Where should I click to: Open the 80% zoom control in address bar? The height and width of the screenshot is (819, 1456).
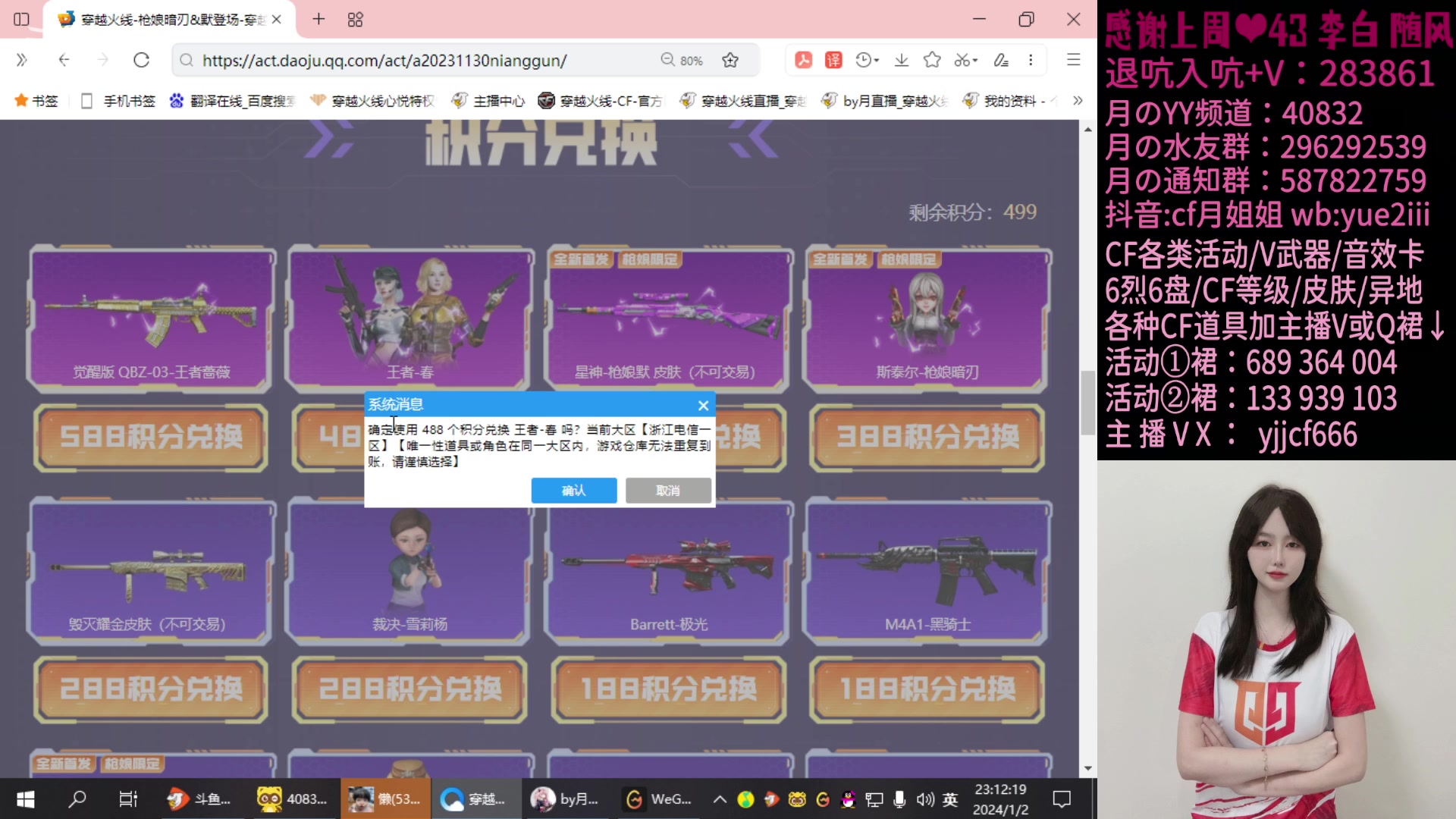(x=682, y=60)
